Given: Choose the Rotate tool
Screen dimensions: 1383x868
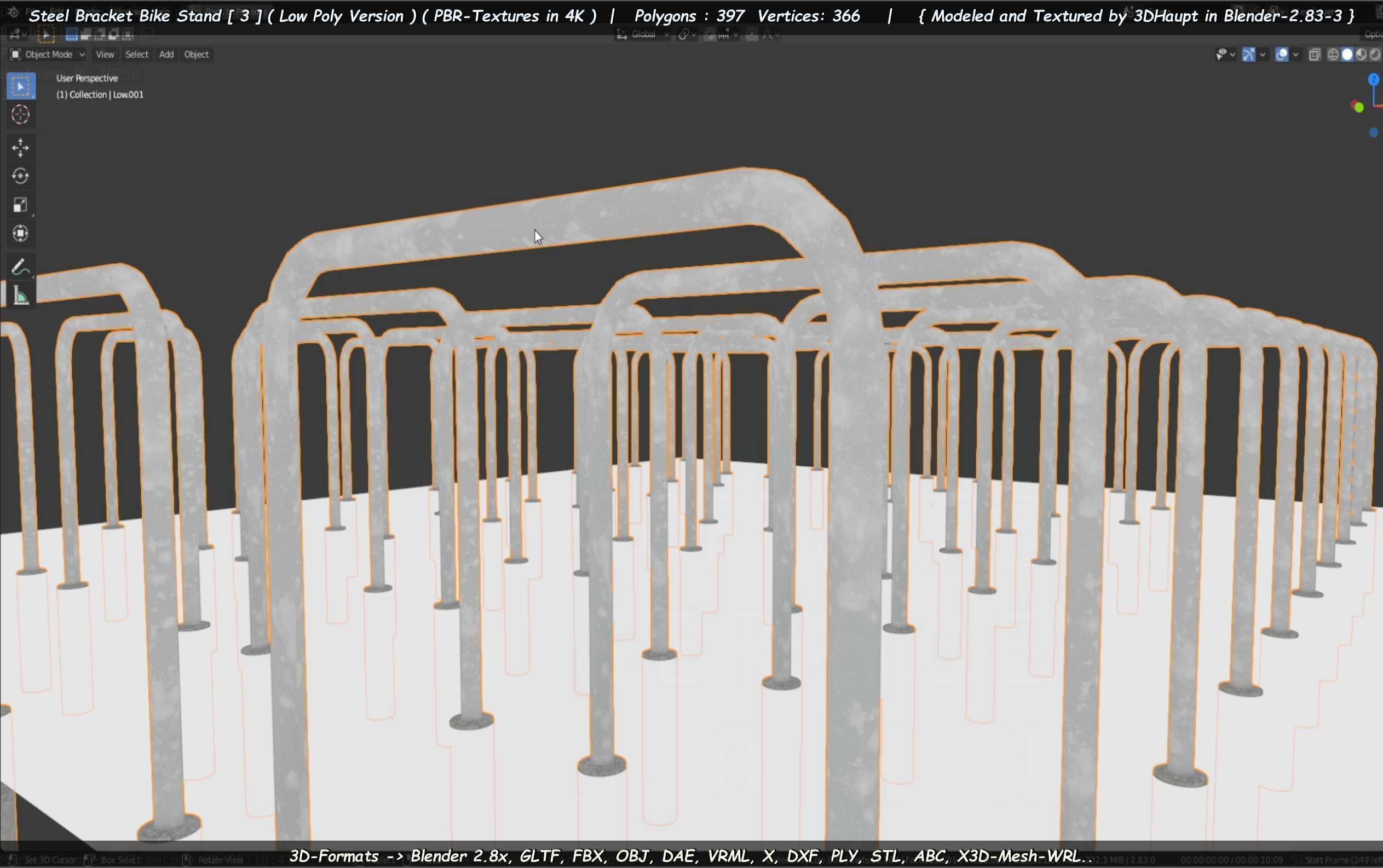Looking at the screenshot, I should (x=21, y=176).
